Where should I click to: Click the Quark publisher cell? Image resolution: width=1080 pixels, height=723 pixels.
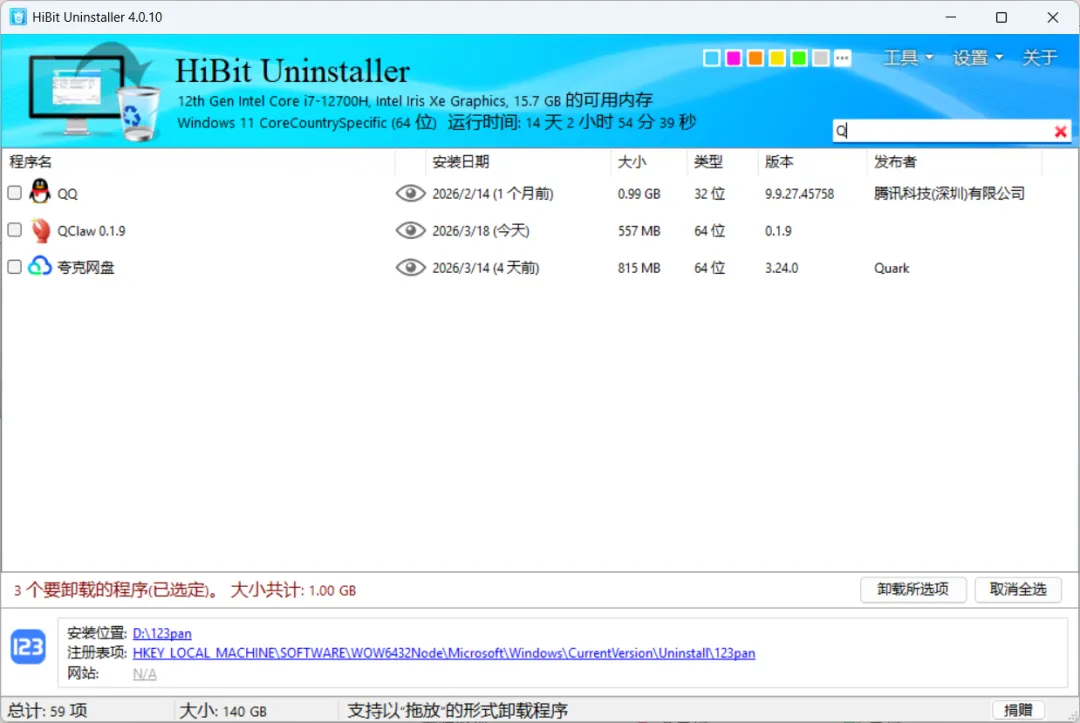click(x=891, y=268)
